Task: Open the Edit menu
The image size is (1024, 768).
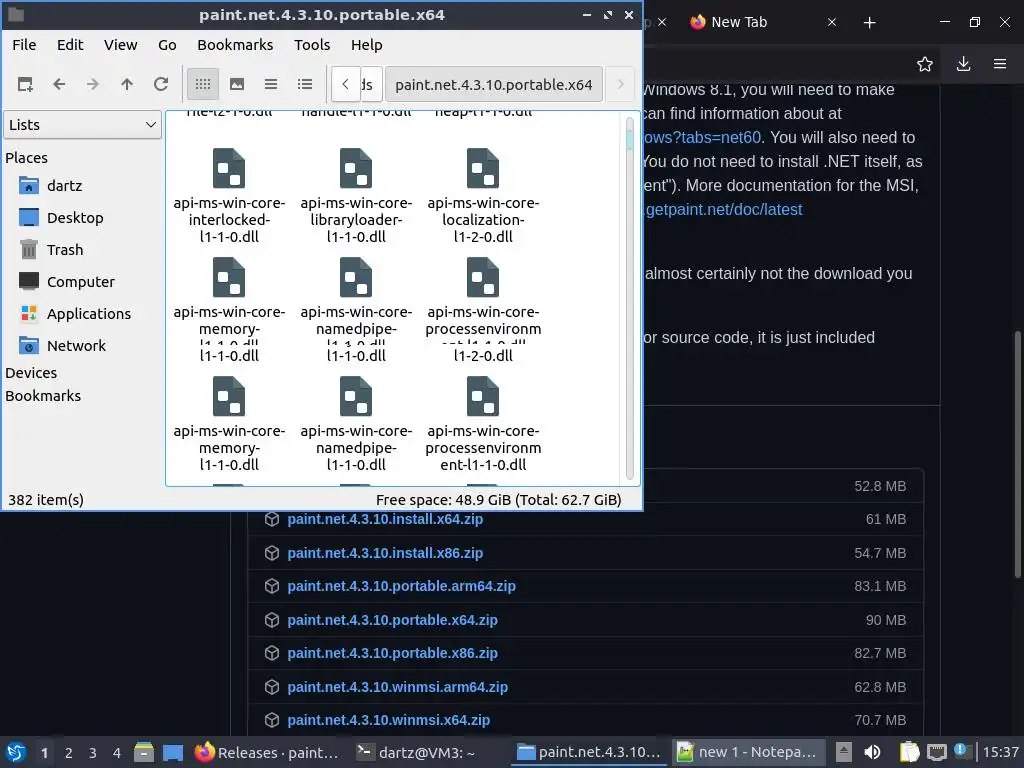Action: click(70, 45)
